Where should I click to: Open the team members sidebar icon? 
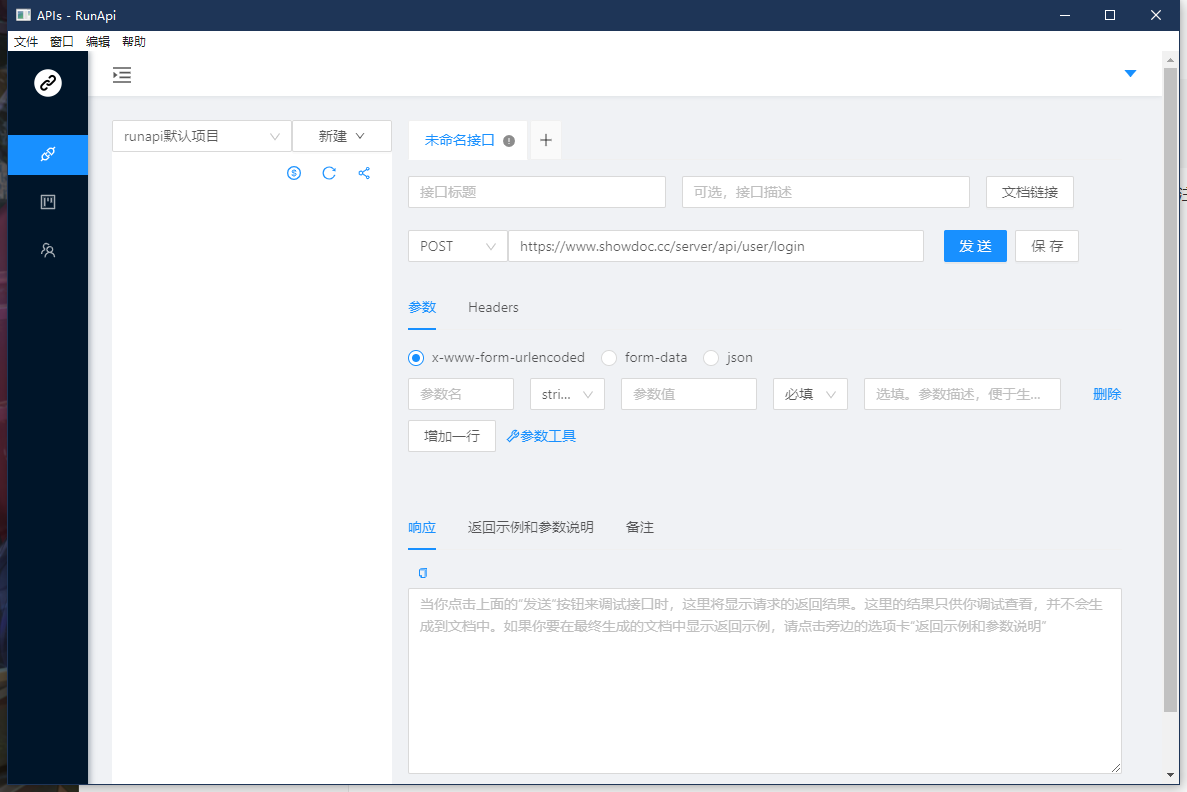pyautogui.click(x=48, y=250)
